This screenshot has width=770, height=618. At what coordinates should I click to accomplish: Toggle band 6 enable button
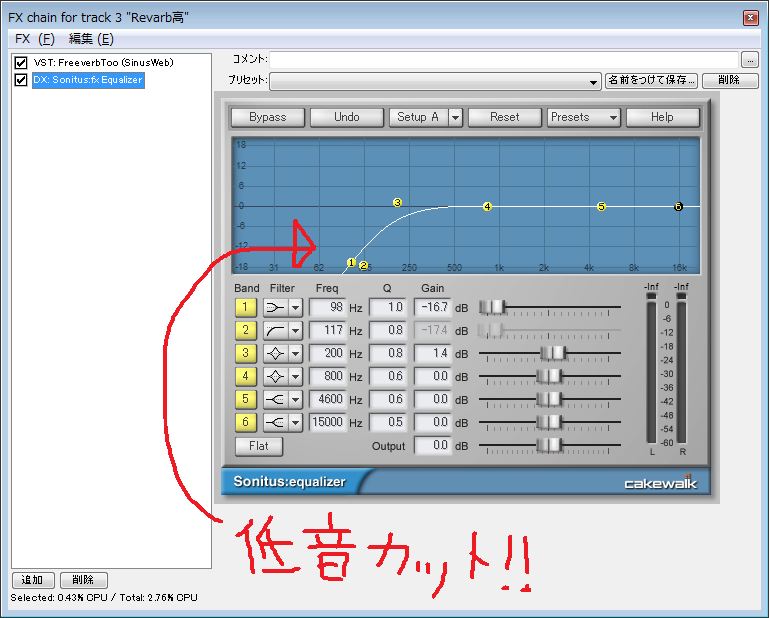click(x=246, y=422)
